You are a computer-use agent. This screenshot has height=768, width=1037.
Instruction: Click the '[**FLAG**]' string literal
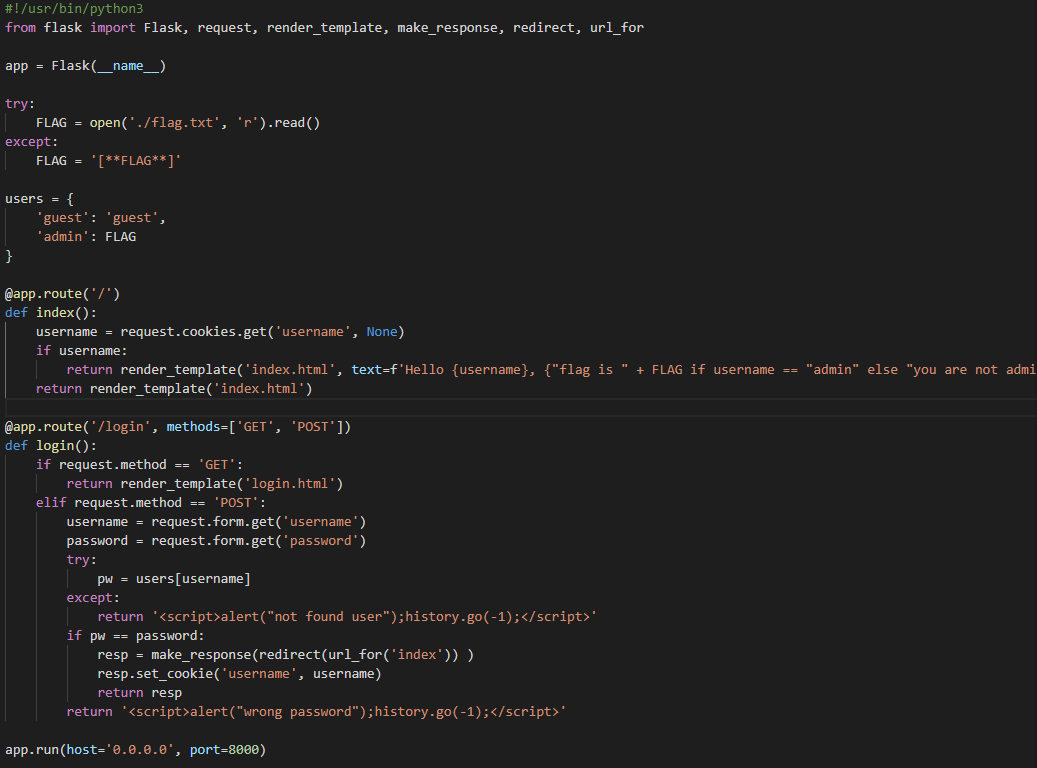[x=136, y=161]
